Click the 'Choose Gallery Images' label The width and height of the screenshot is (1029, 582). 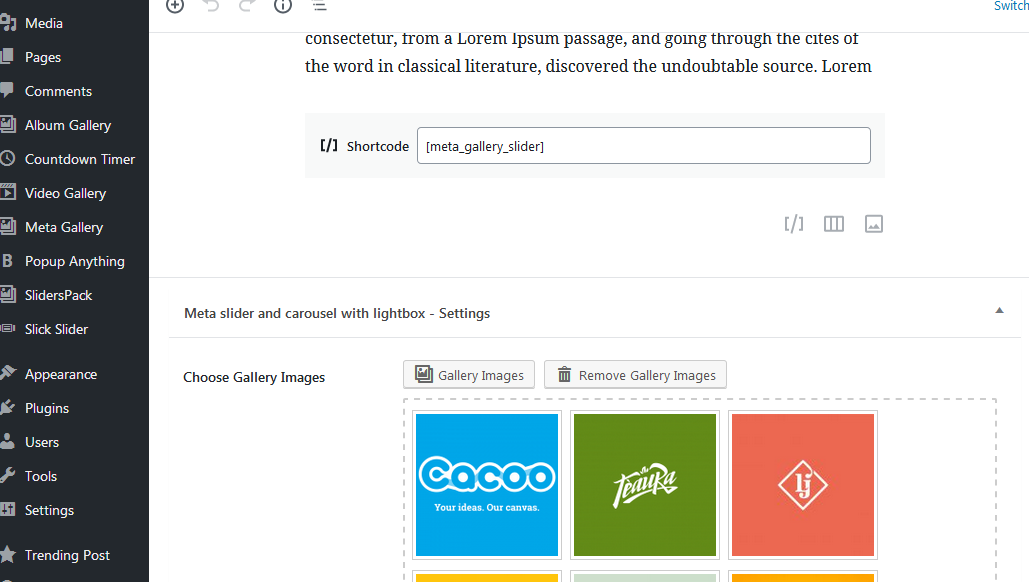pyautogui.click(x=254, y=377)
